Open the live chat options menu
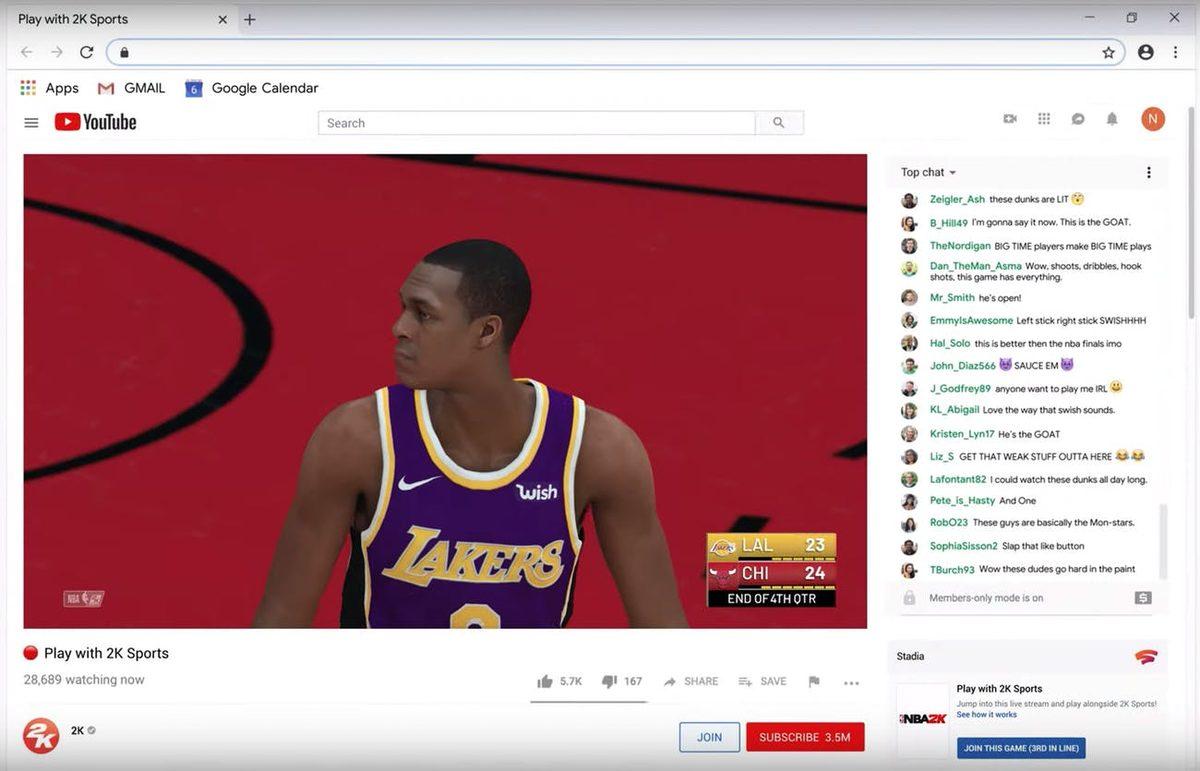This screenshot has width=1200, height=771. pyautogui.click(x=1148, y=171)
